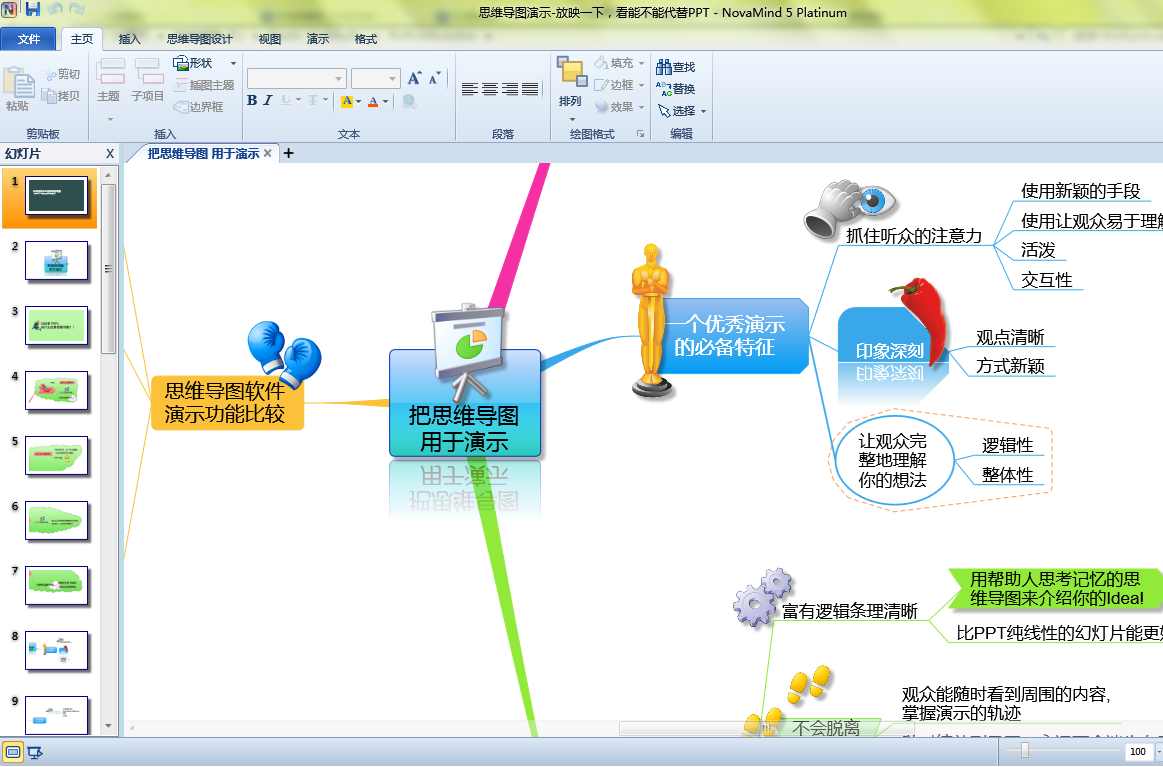This screenshot has width=1163, height=767.
Task: Decrease font size with small A icon
Action: pyautogui.click(x=435, y=77)
